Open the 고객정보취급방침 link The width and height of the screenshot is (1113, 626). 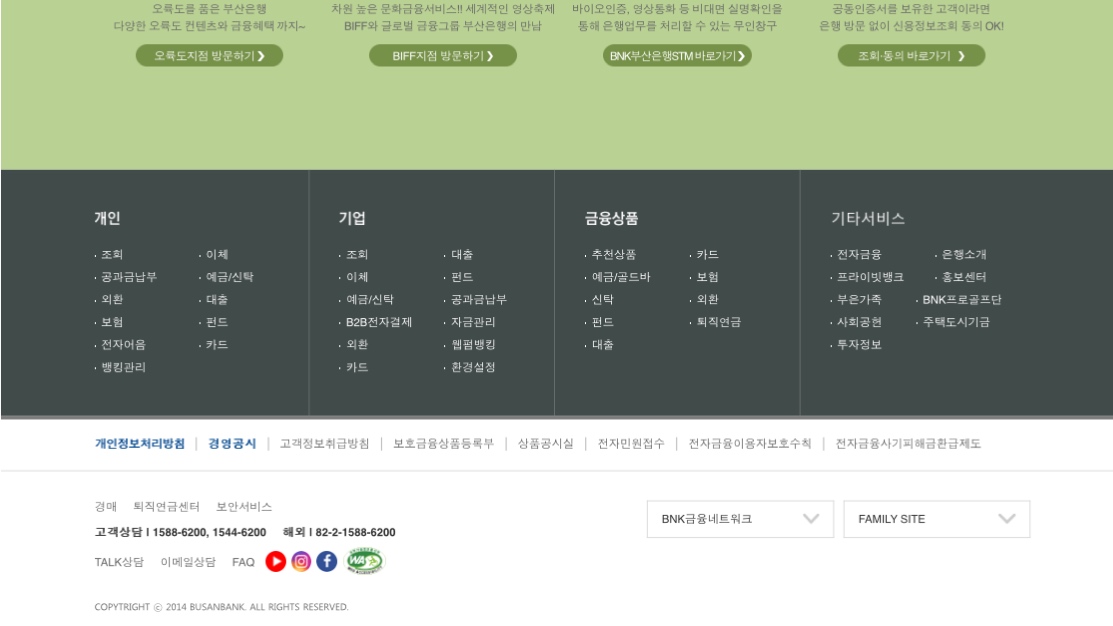[x=324, y=444]
